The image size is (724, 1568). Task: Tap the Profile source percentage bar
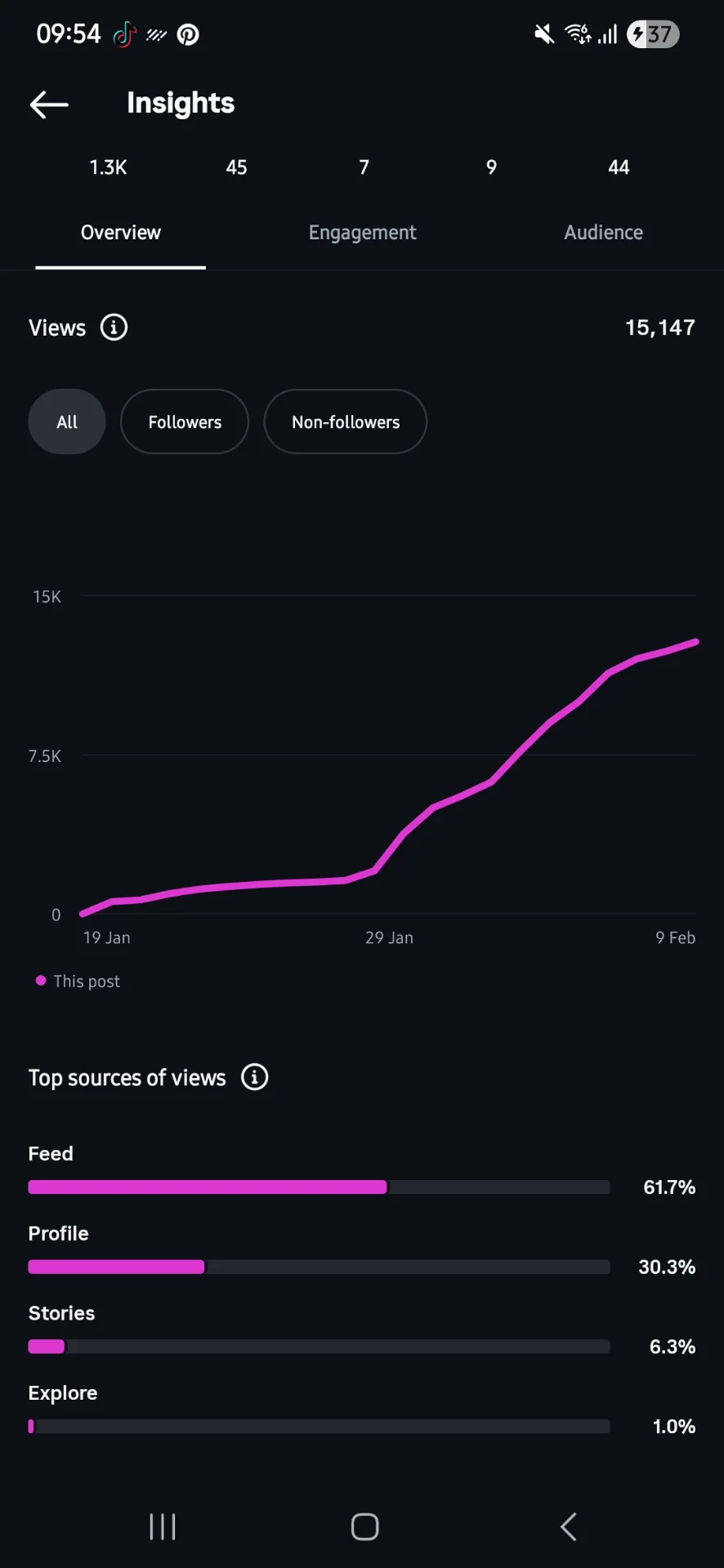pos(319,1267)
